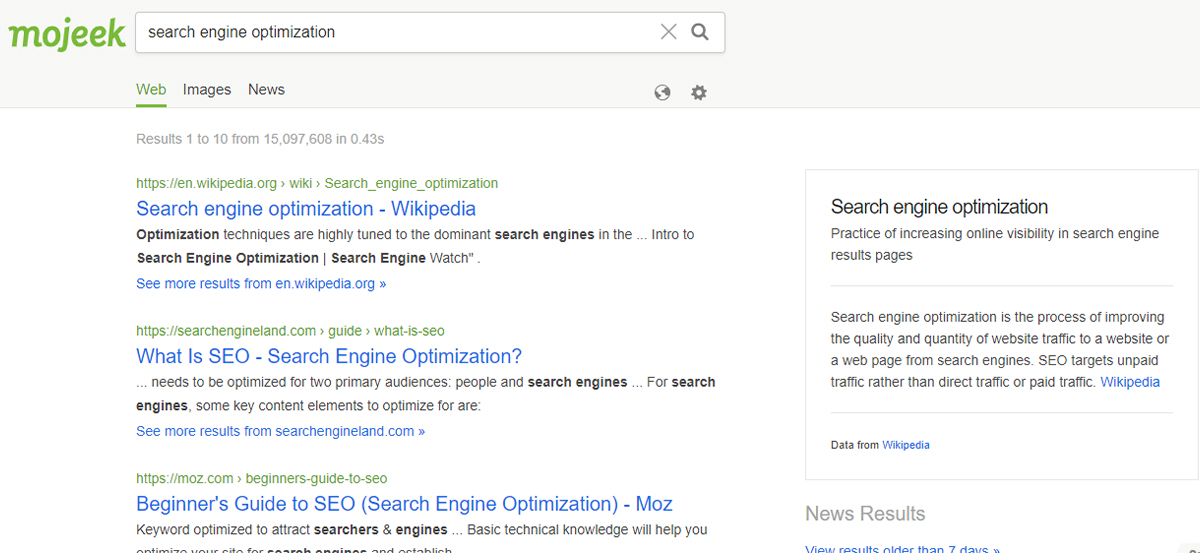Submit search with the magnifier icon

click(x=700, y=32)
